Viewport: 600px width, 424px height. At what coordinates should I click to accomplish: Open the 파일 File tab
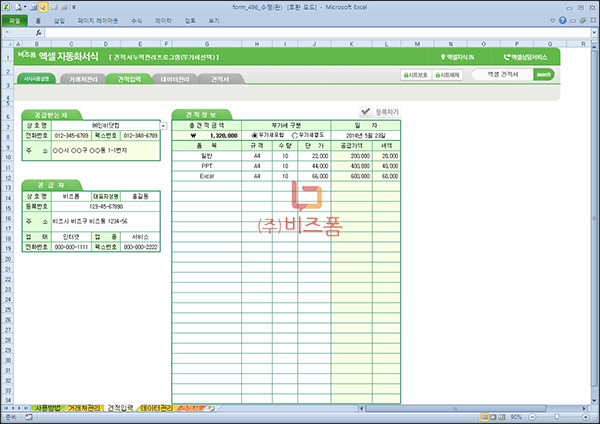15,21
